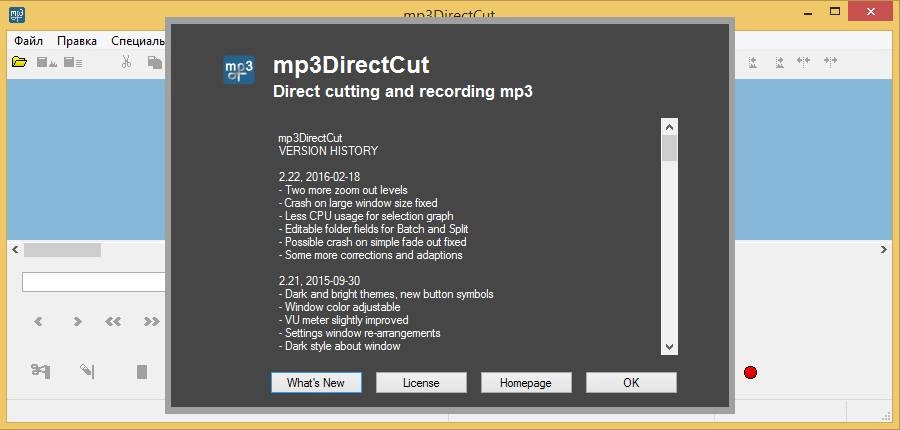Open the Homepage button
The width and height of the screenshot is (900, 430).
pos(526,383)
